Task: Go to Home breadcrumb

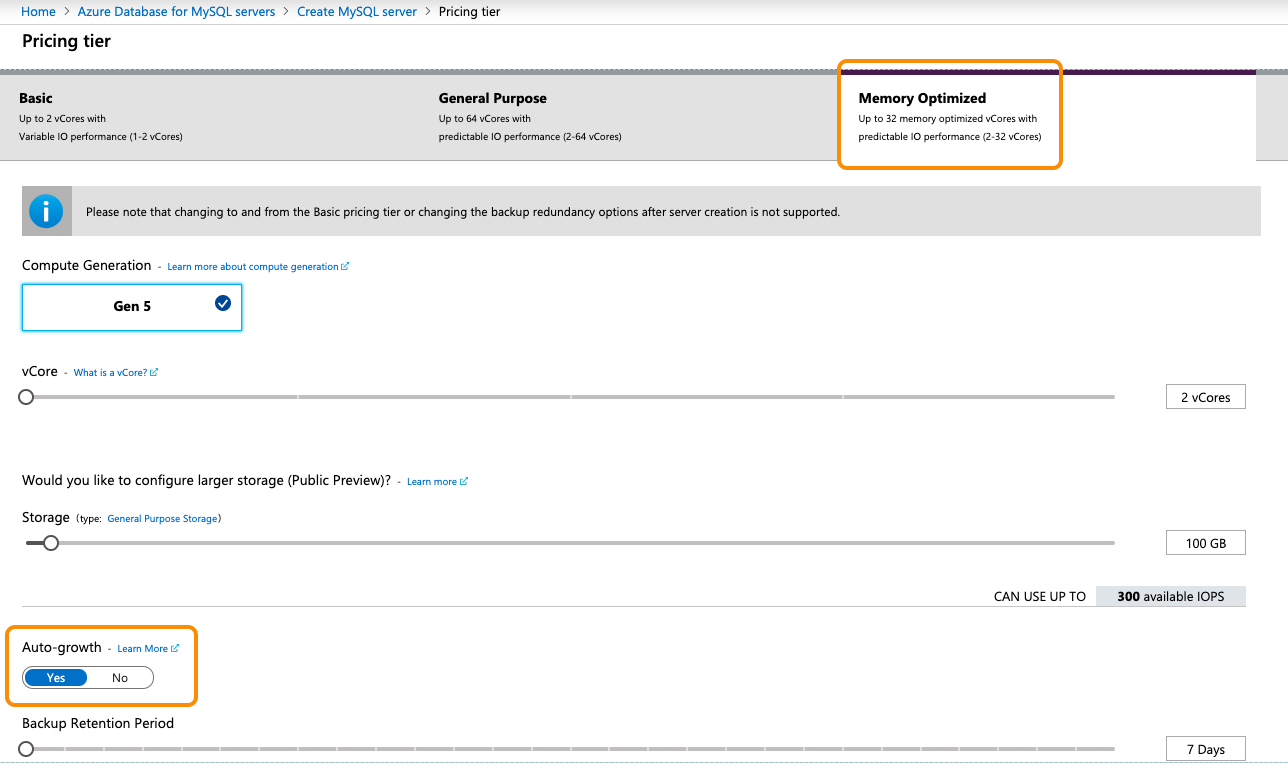Action: click(x=38, y=12)
